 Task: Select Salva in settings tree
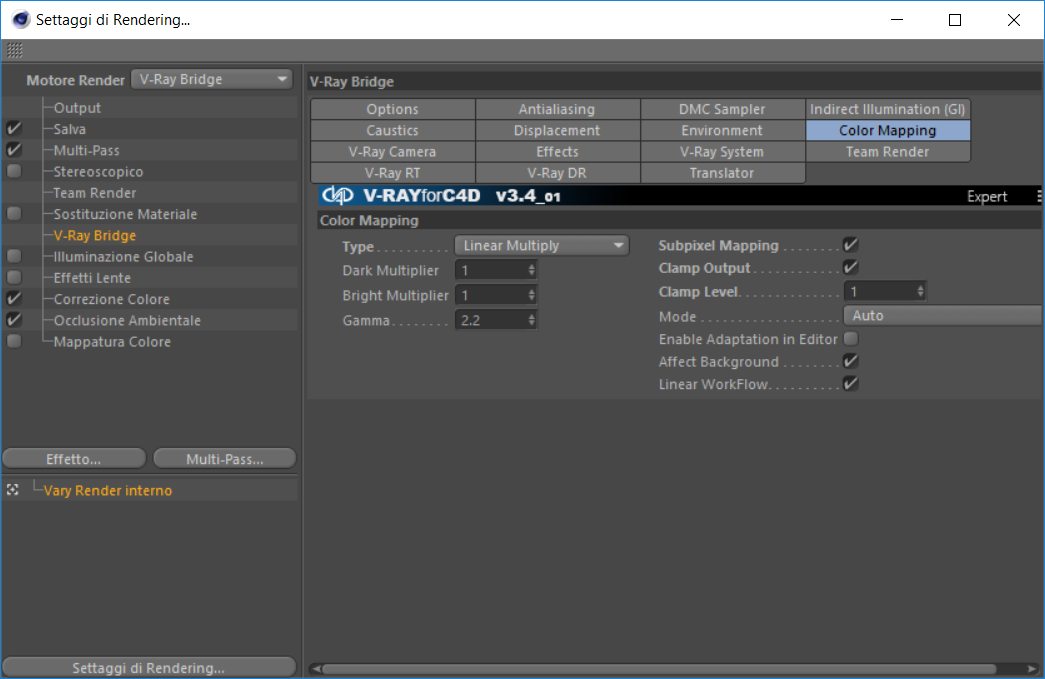[70, 129]
